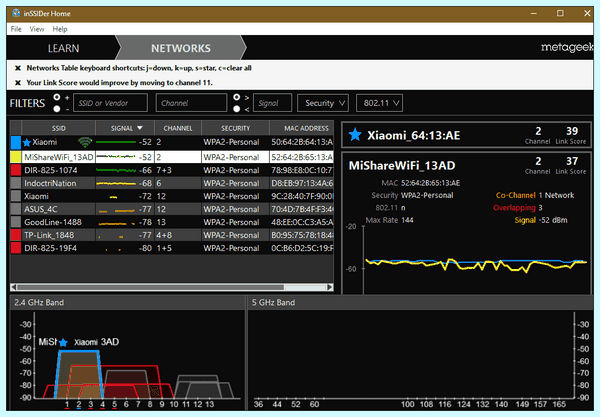The image size is (600, 417).
Task: Select the greater-than signal filter radio
Action: point(236,97)
